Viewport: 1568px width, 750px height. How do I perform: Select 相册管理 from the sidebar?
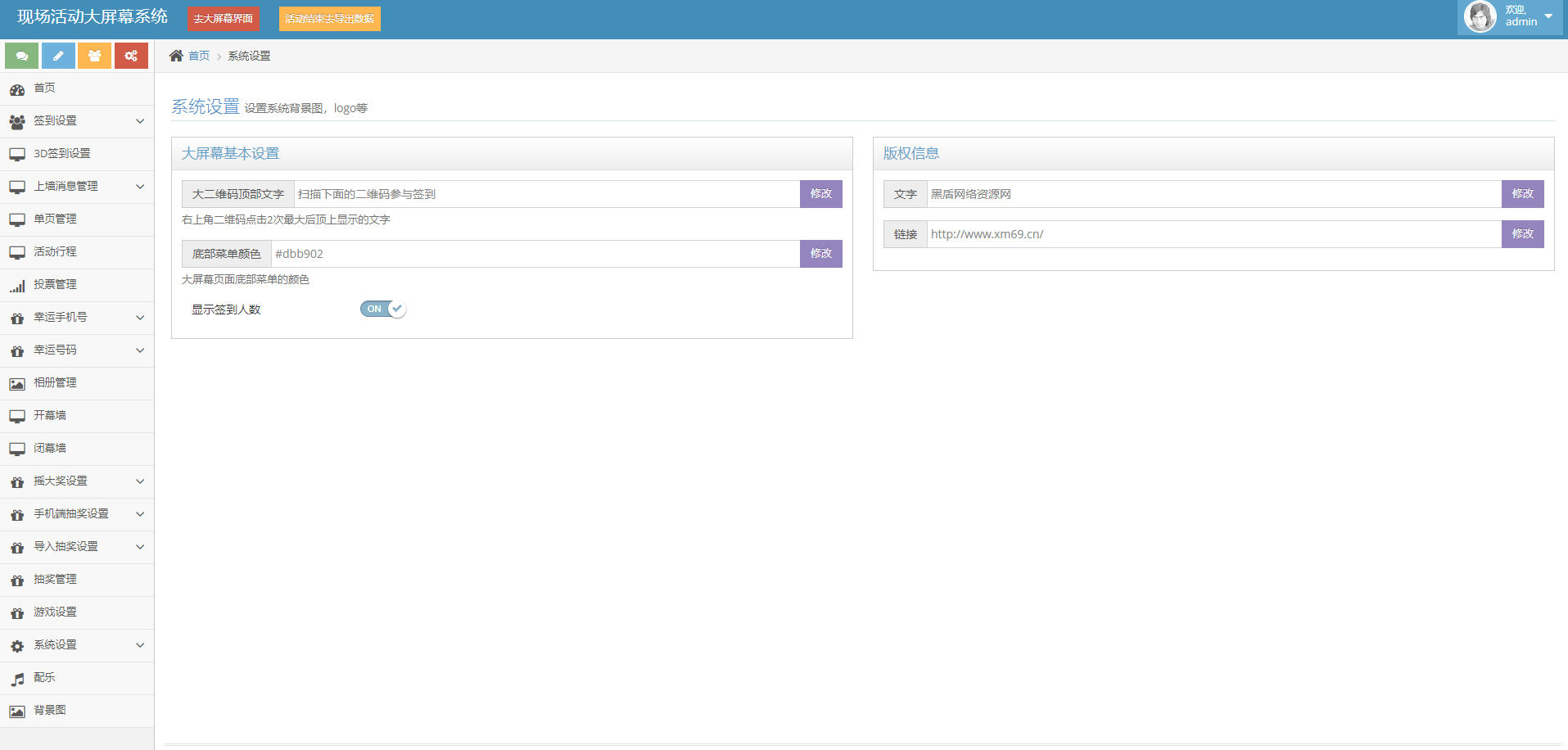[x=55, y=383]
